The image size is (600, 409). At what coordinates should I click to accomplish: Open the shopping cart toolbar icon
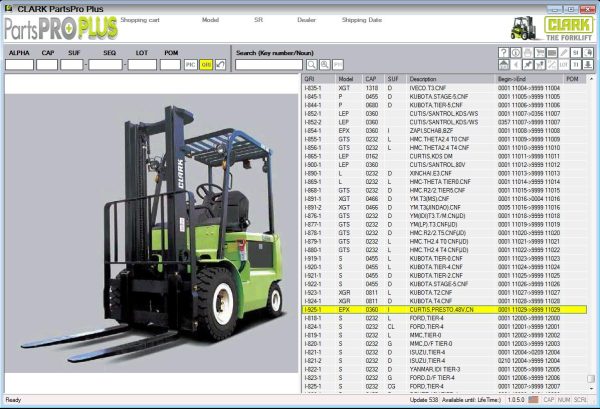[x=540, y=53]
